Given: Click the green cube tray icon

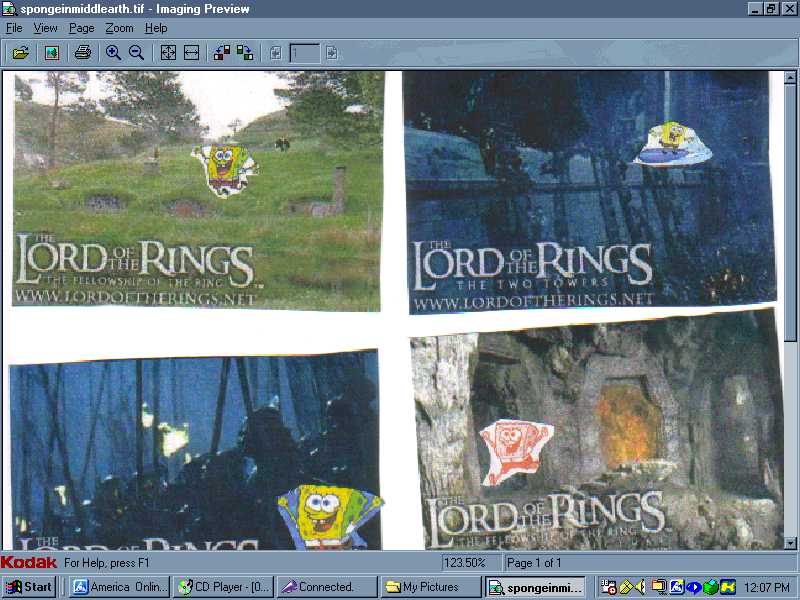Looking at the screenshot, I should [x=710, y=588].
